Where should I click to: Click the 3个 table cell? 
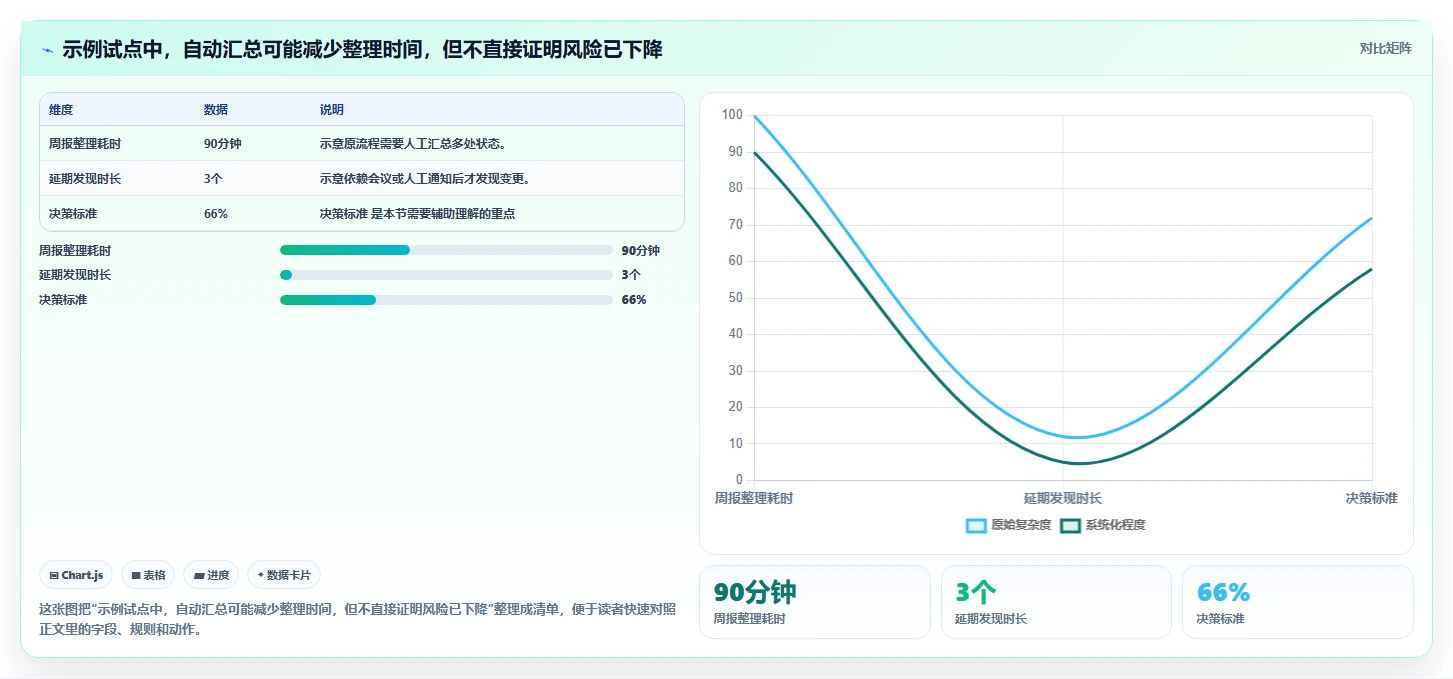tap(213, 179)
